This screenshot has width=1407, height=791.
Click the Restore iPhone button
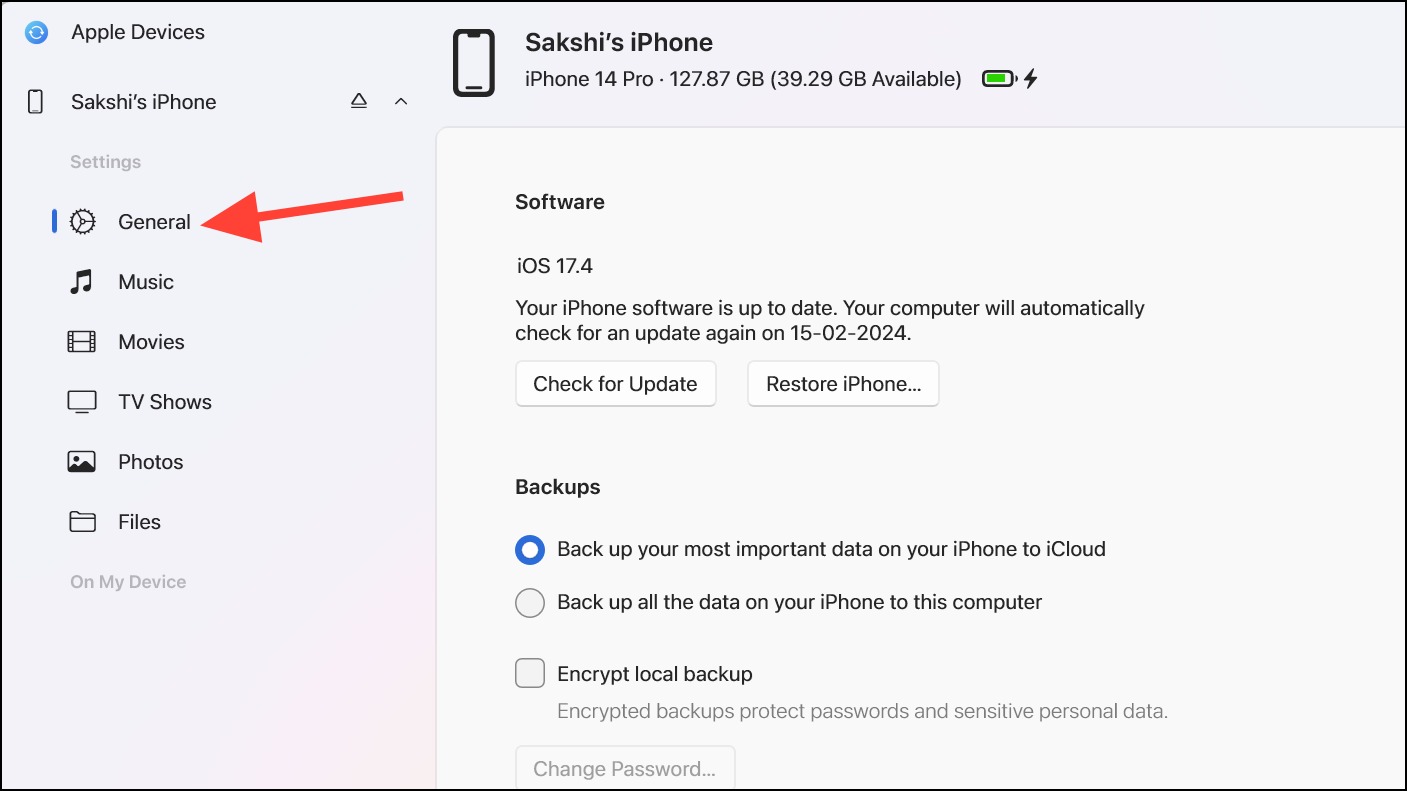tap(843, 384)
